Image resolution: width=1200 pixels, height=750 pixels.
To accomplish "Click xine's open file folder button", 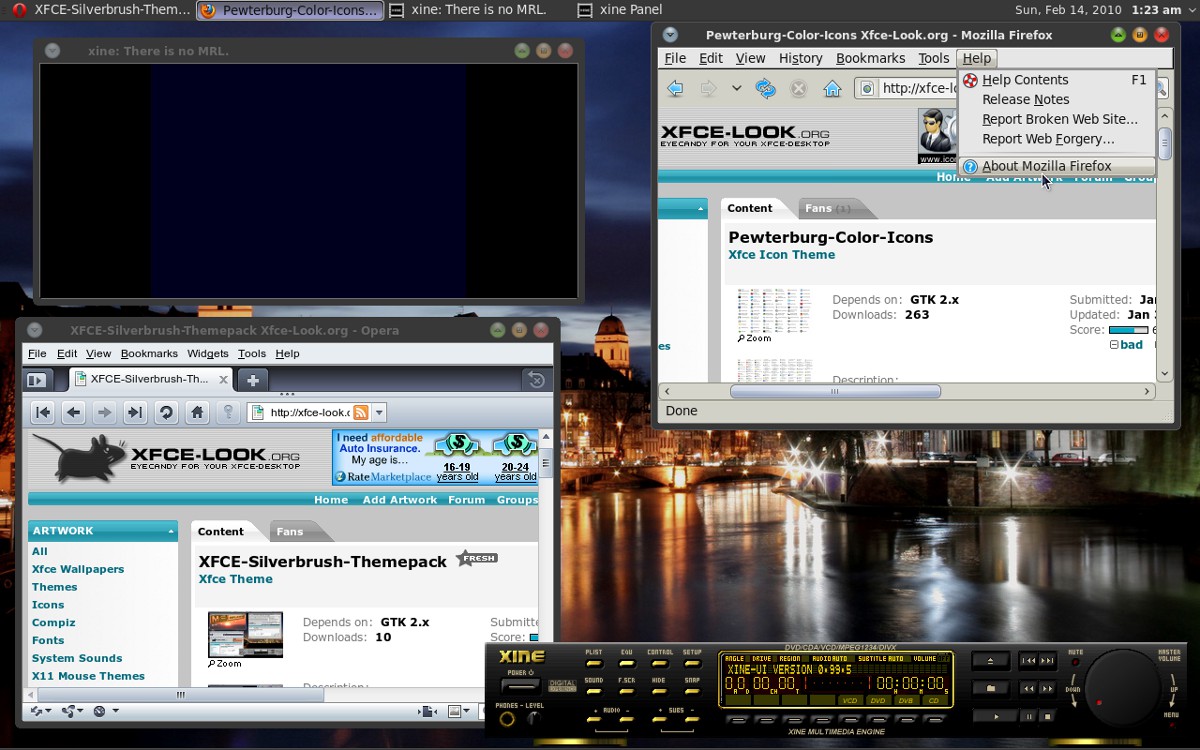I will (x=990, y=688).
